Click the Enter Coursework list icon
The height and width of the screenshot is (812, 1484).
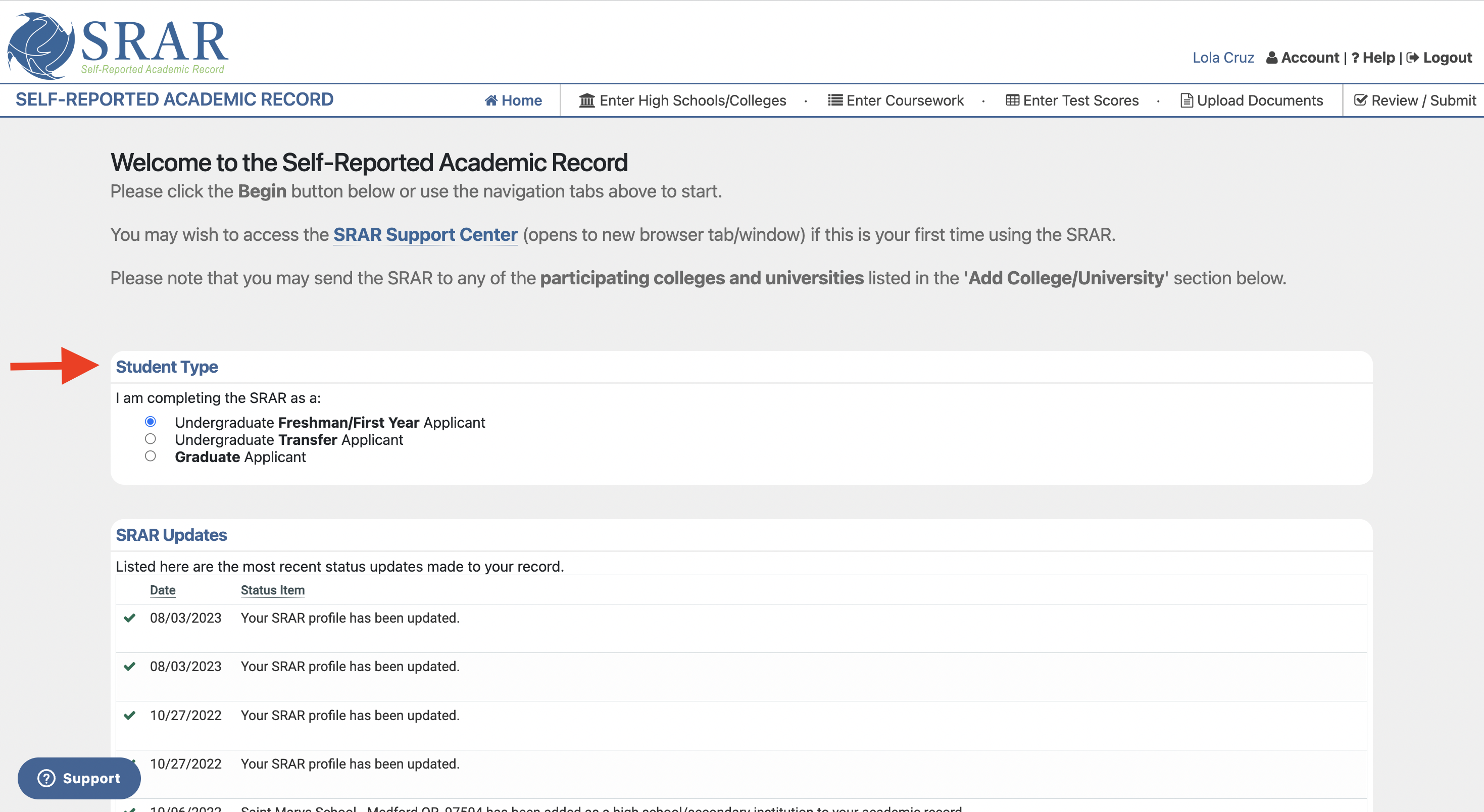(x=835, y=100)
